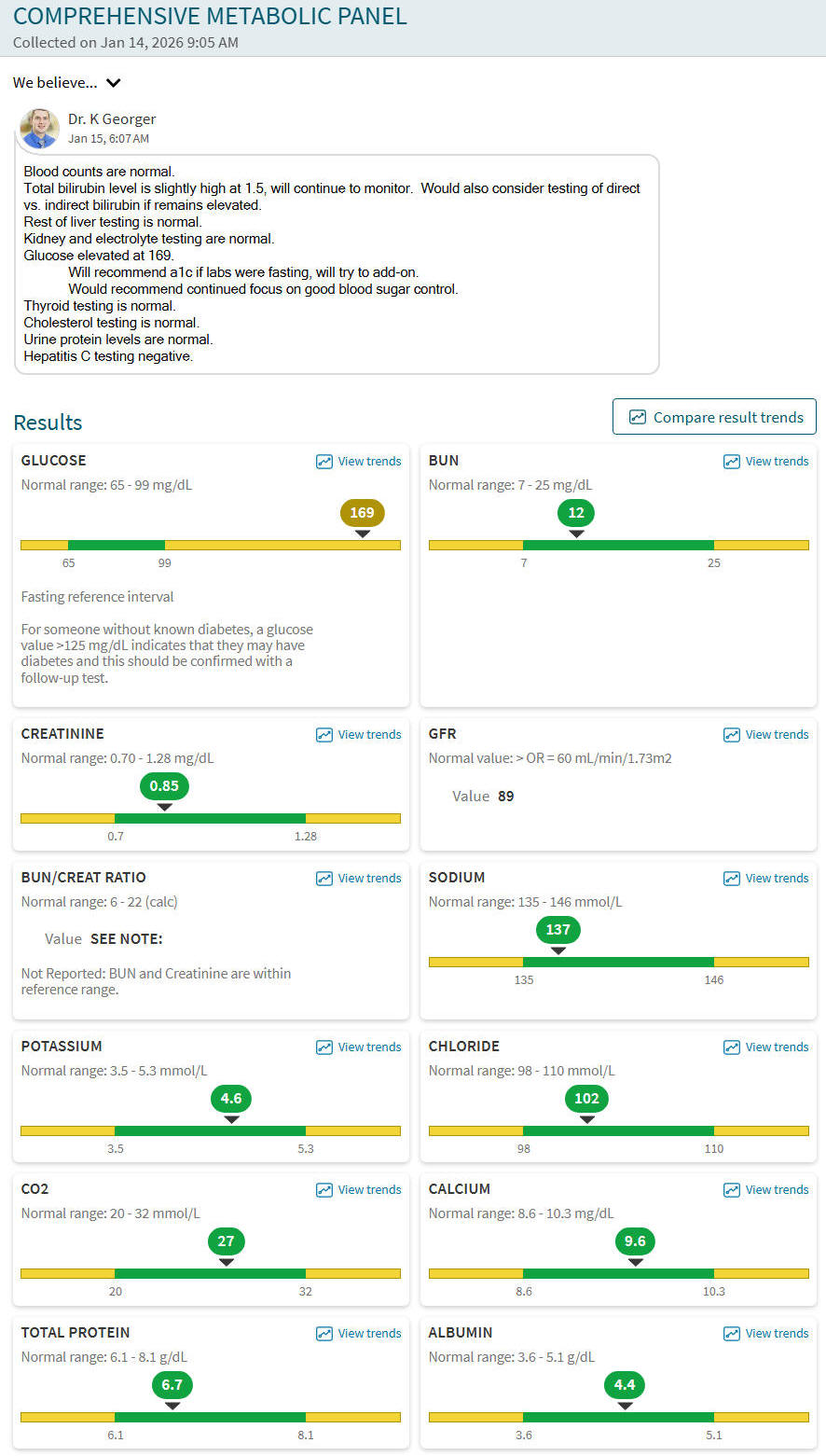Screen dimensions: 826x1456
Task: Click Dr. K Georger's profile photo
Action: point(39,129)
